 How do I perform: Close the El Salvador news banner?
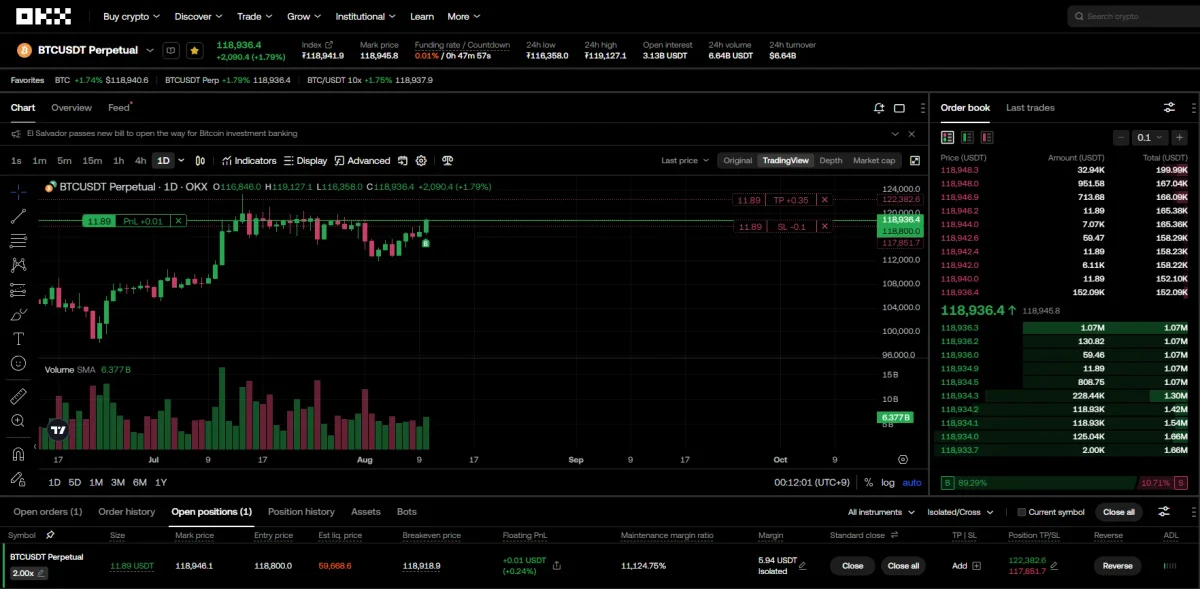click(911, 133)
